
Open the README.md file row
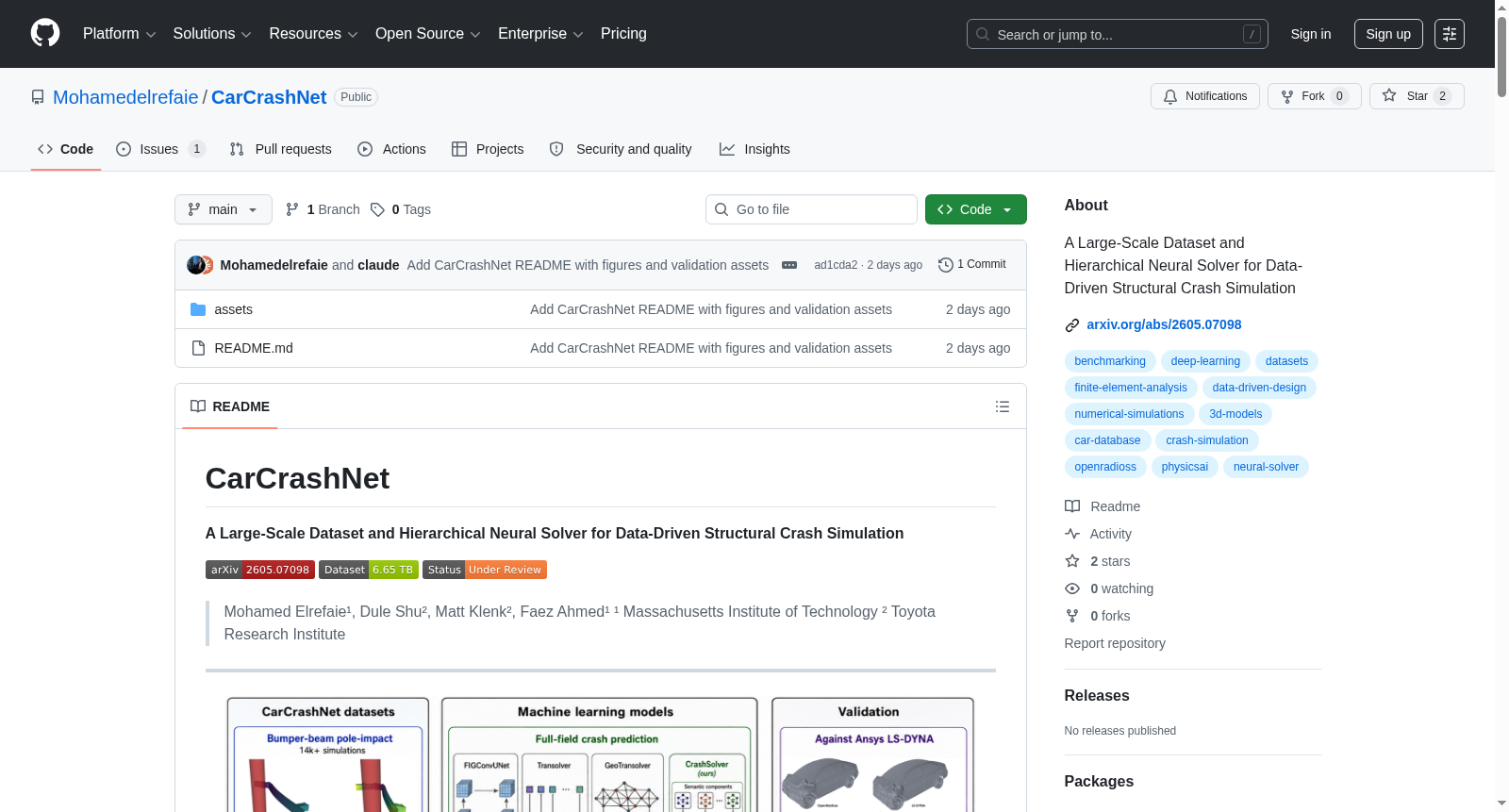tap(601, 348)
